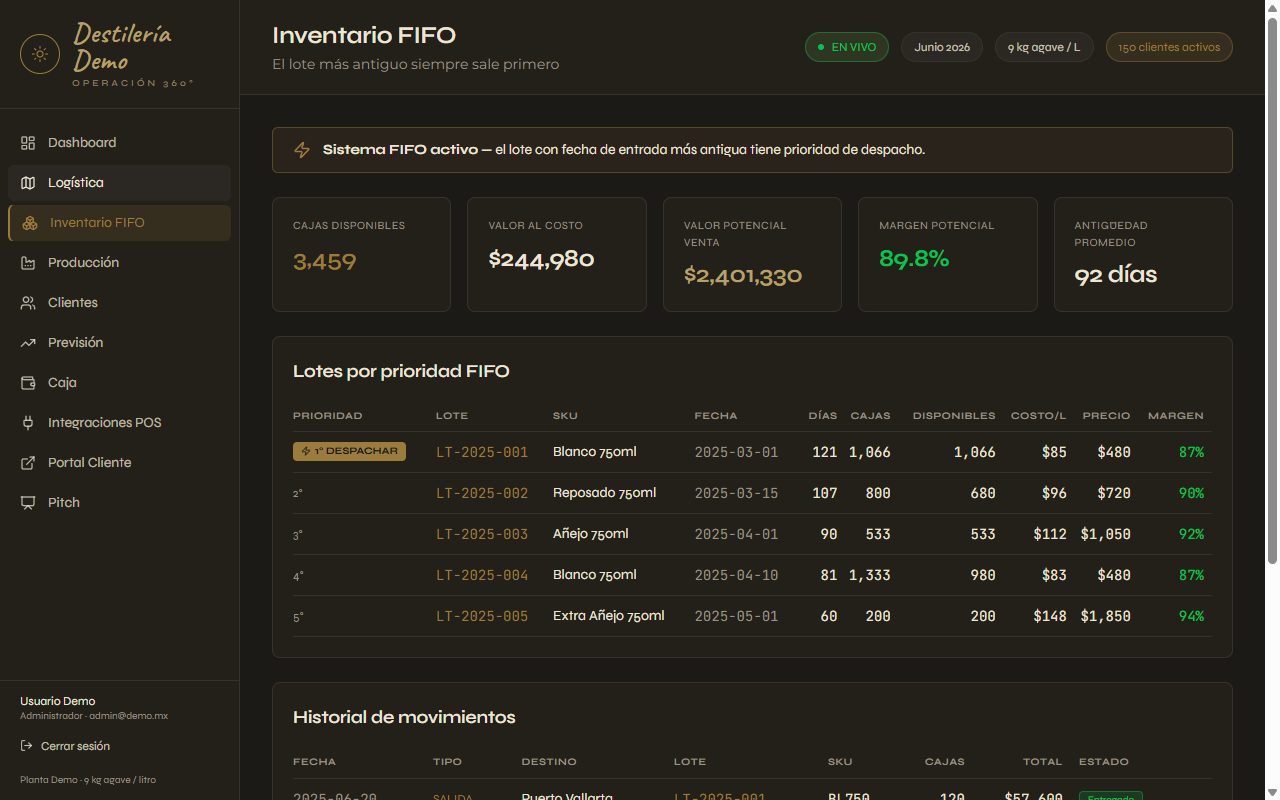Open the Previsión menu item
The image size is (1280, 800).
click(x=119, y=343)
